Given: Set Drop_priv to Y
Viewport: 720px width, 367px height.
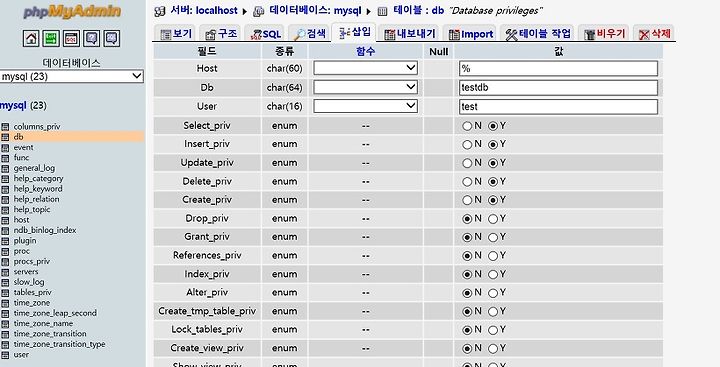Looking at the screenshot, I should click(x=493, y=219).
